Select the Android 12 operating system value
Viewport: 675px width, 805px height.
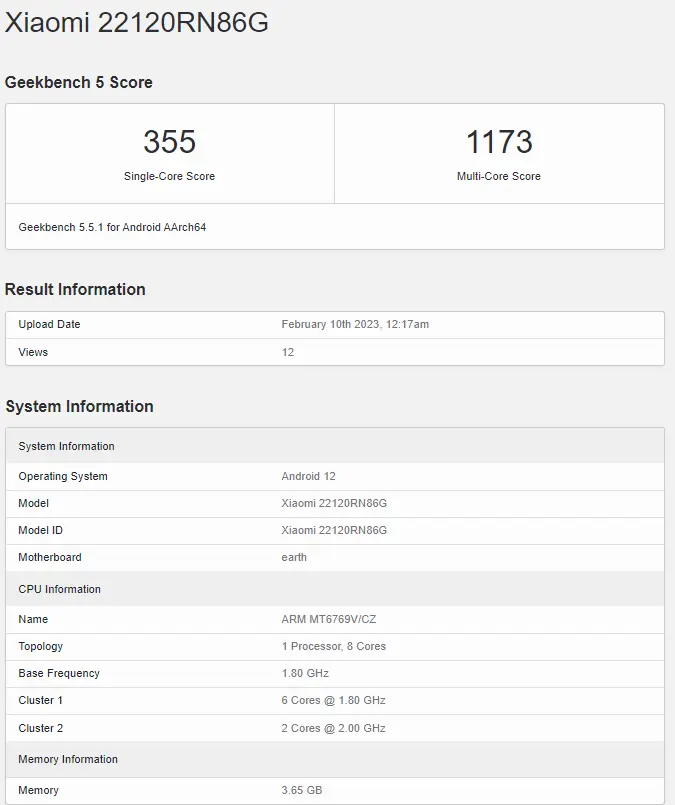pyautogui.click(x=308, y=476)
